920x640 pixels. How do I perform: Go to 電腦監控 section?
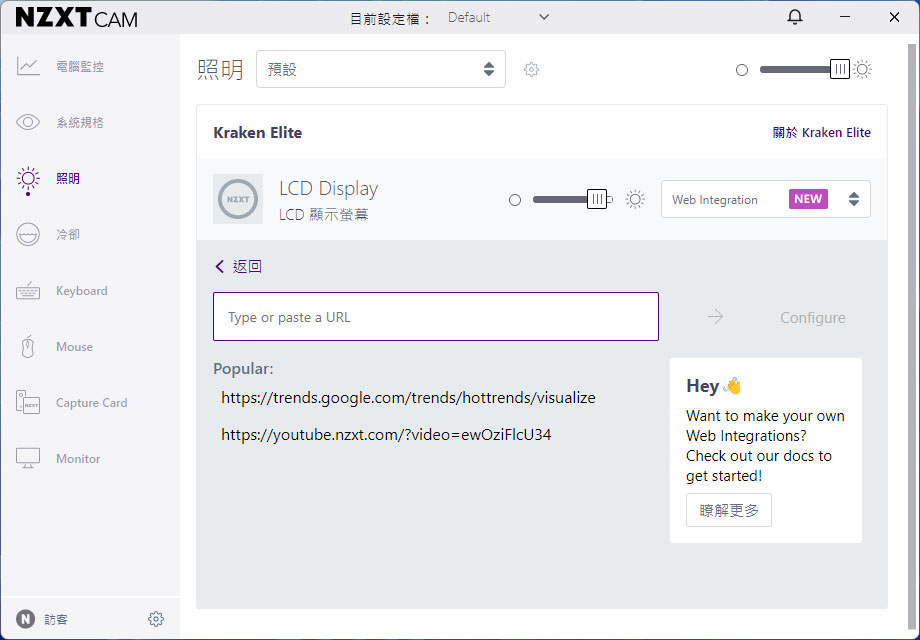point(80,66)
